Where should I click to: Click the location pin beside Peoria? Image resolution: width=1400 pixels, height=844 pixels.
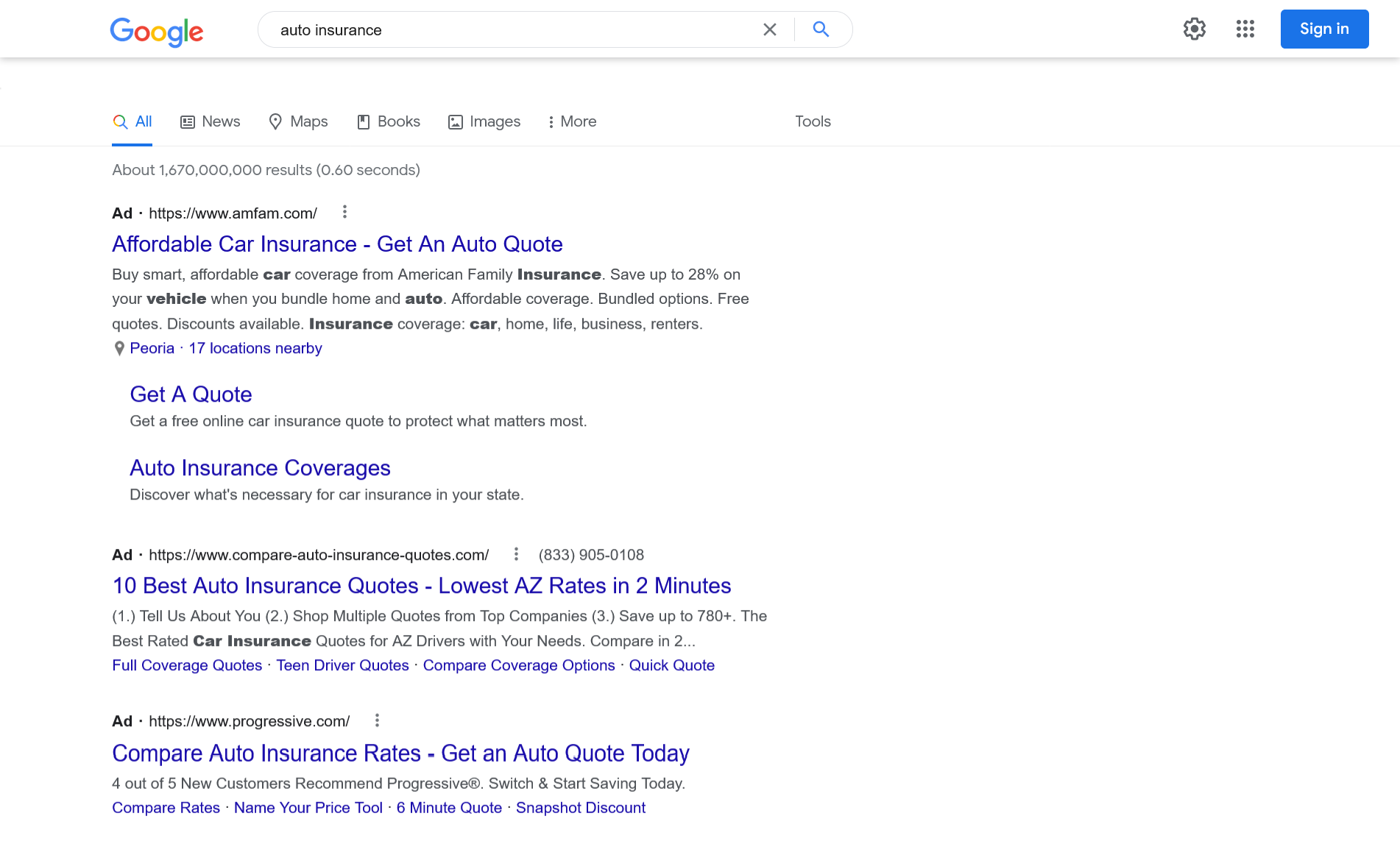(119, 348)
